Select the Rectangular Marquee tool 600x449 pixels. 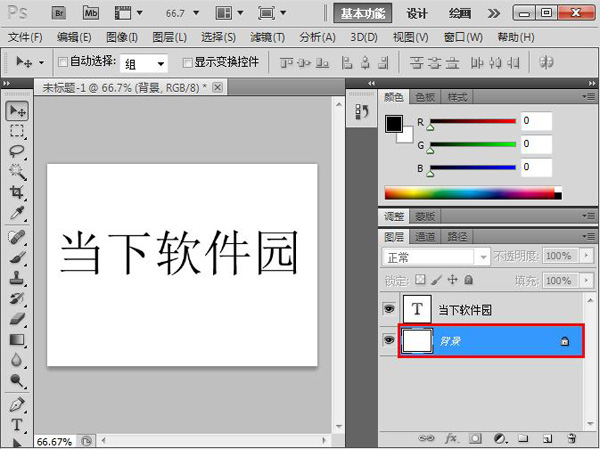(17, 131)
